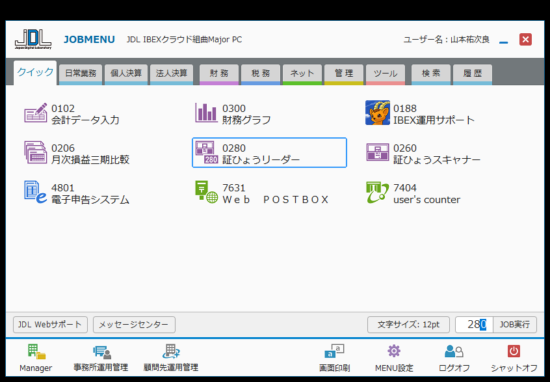Switch to the 財務 tab

pos(219,74)
